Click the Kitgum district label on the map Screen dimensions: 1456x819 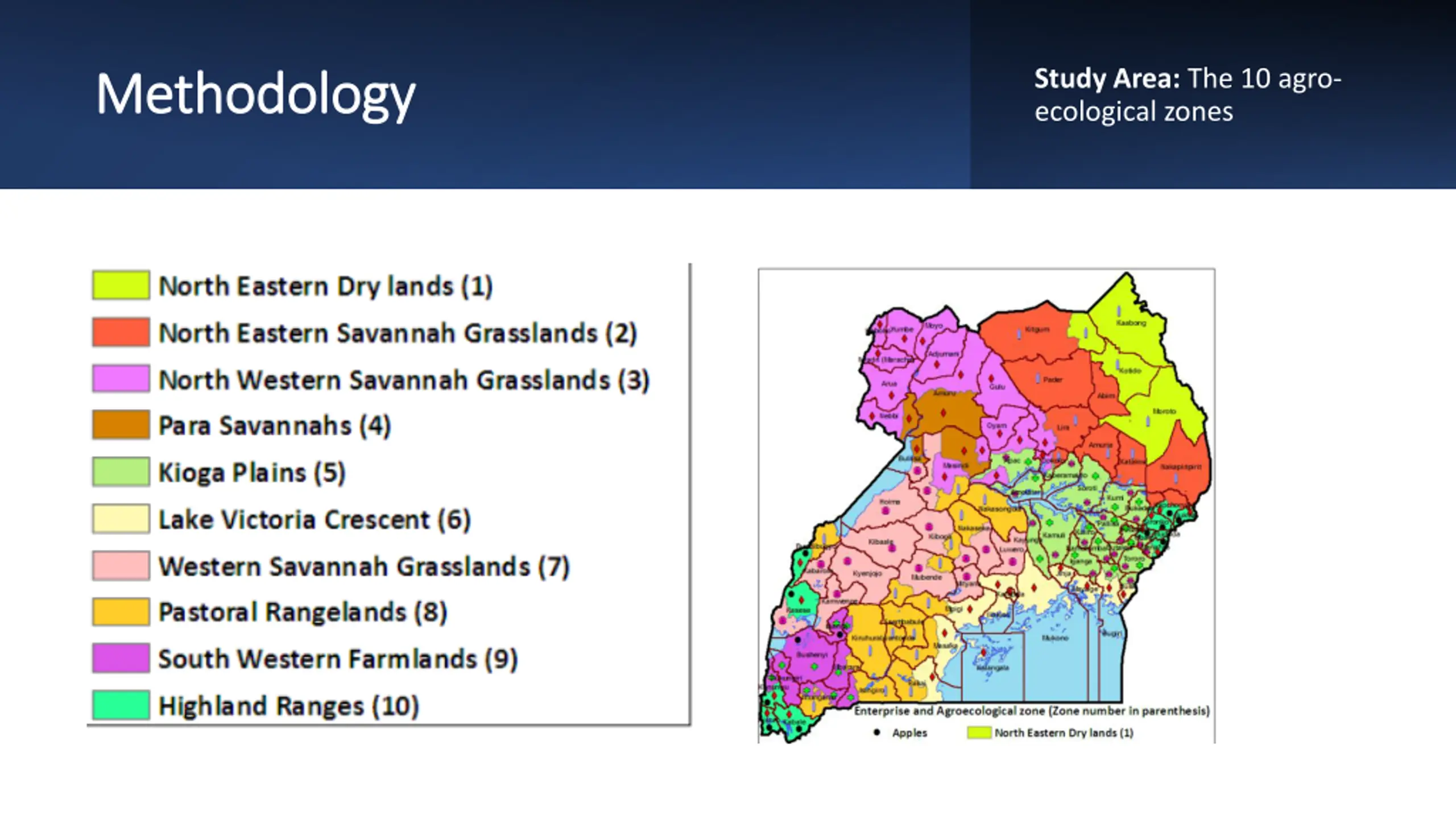(x=1037, y=329)
